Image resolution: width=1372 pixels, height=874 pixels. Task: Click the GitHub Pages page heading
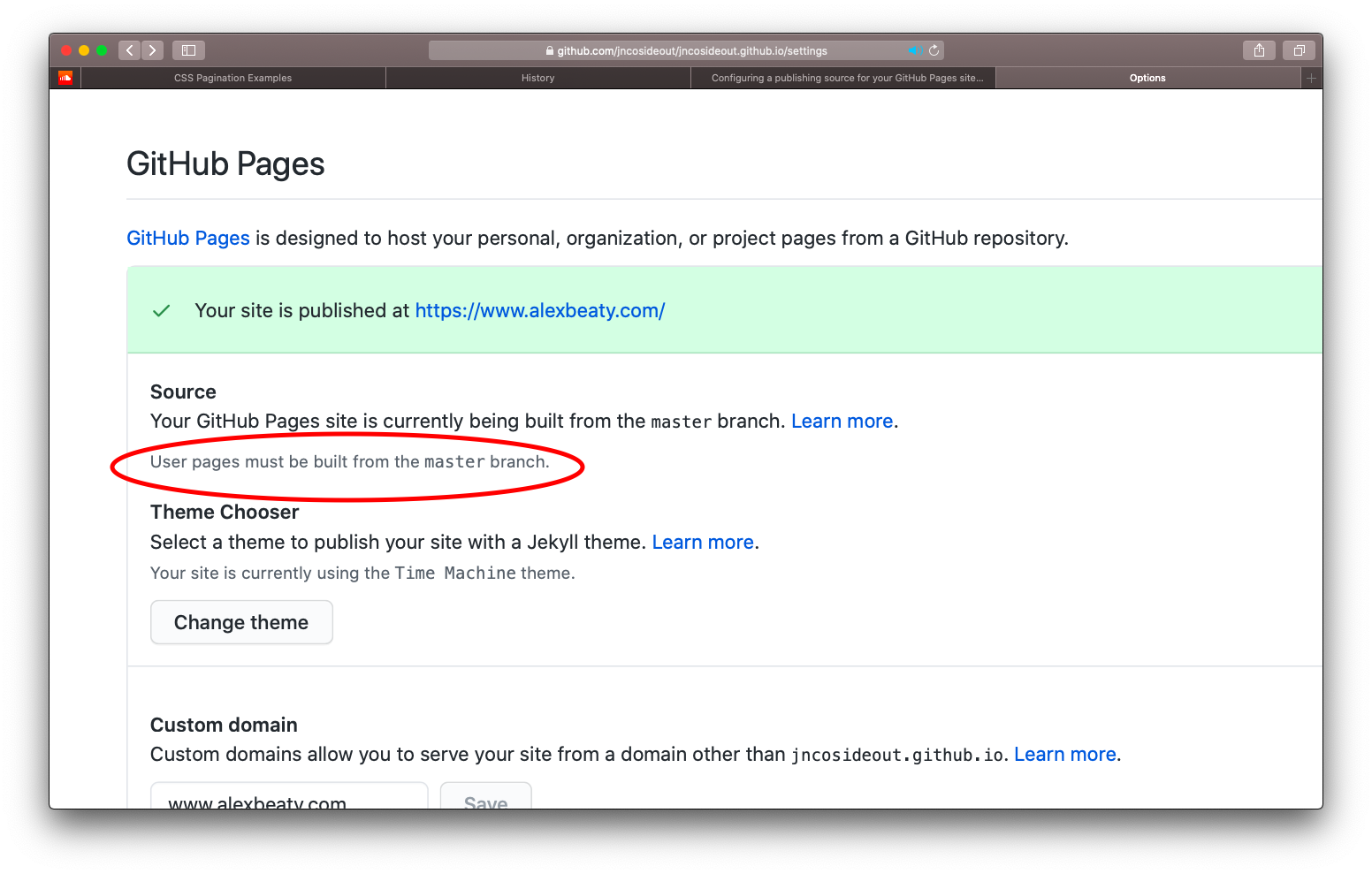(225, 163)
